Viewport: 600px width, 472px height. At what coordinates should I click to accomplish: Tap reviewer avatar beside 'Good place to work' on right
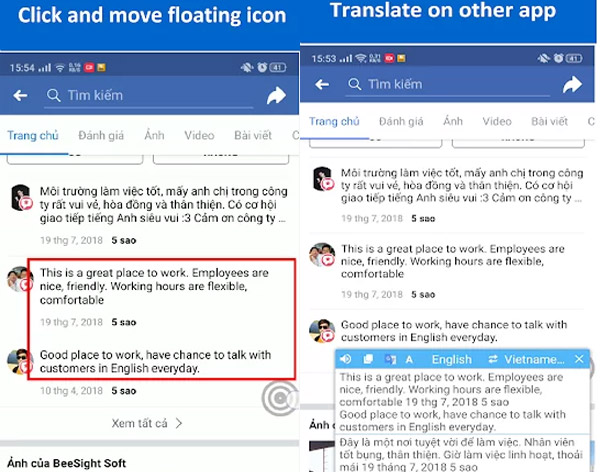pos(322,331)
